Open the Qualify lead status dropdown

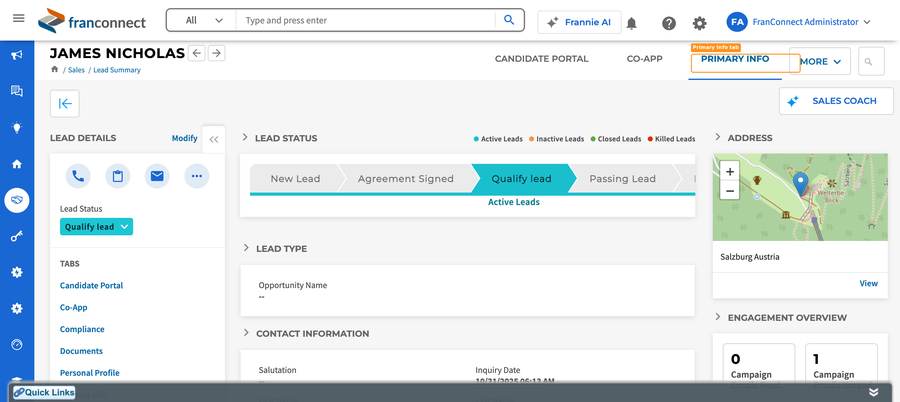96,227
